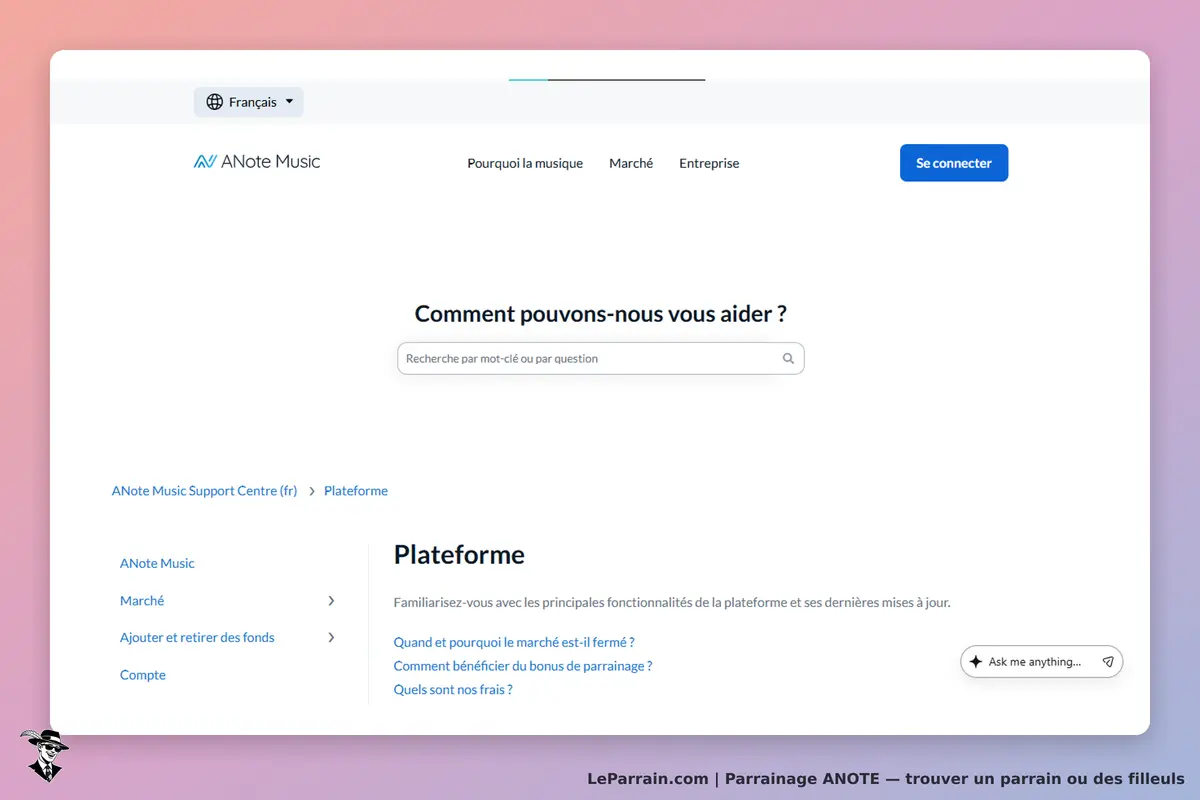This screenshot has height=800, width=1200.
Task: Open 'Quels sont nos frais ?' article
Action: tap(453, 690)
